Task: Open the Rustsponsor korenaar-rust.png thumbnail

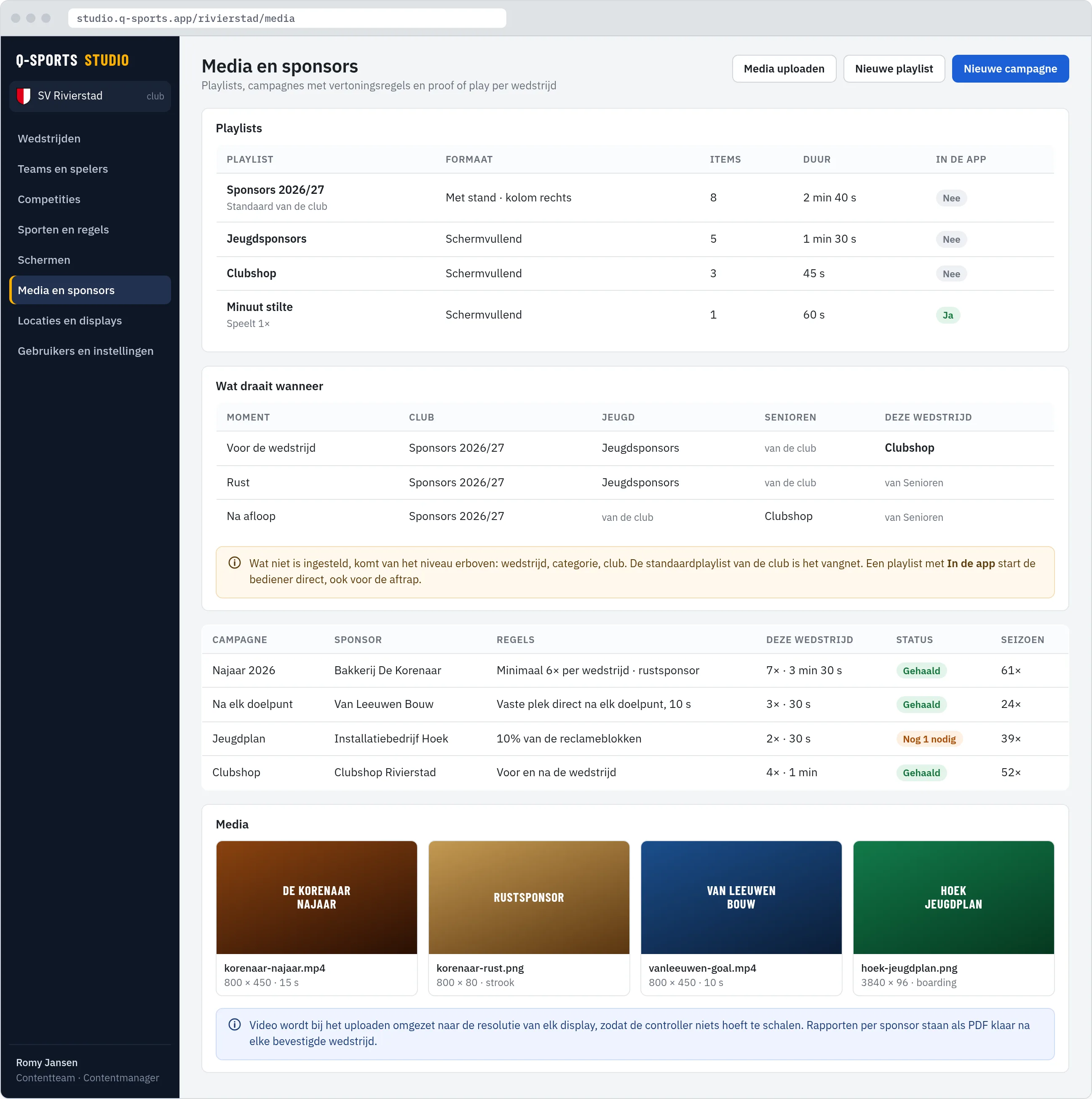Action: tap(528, 897)
